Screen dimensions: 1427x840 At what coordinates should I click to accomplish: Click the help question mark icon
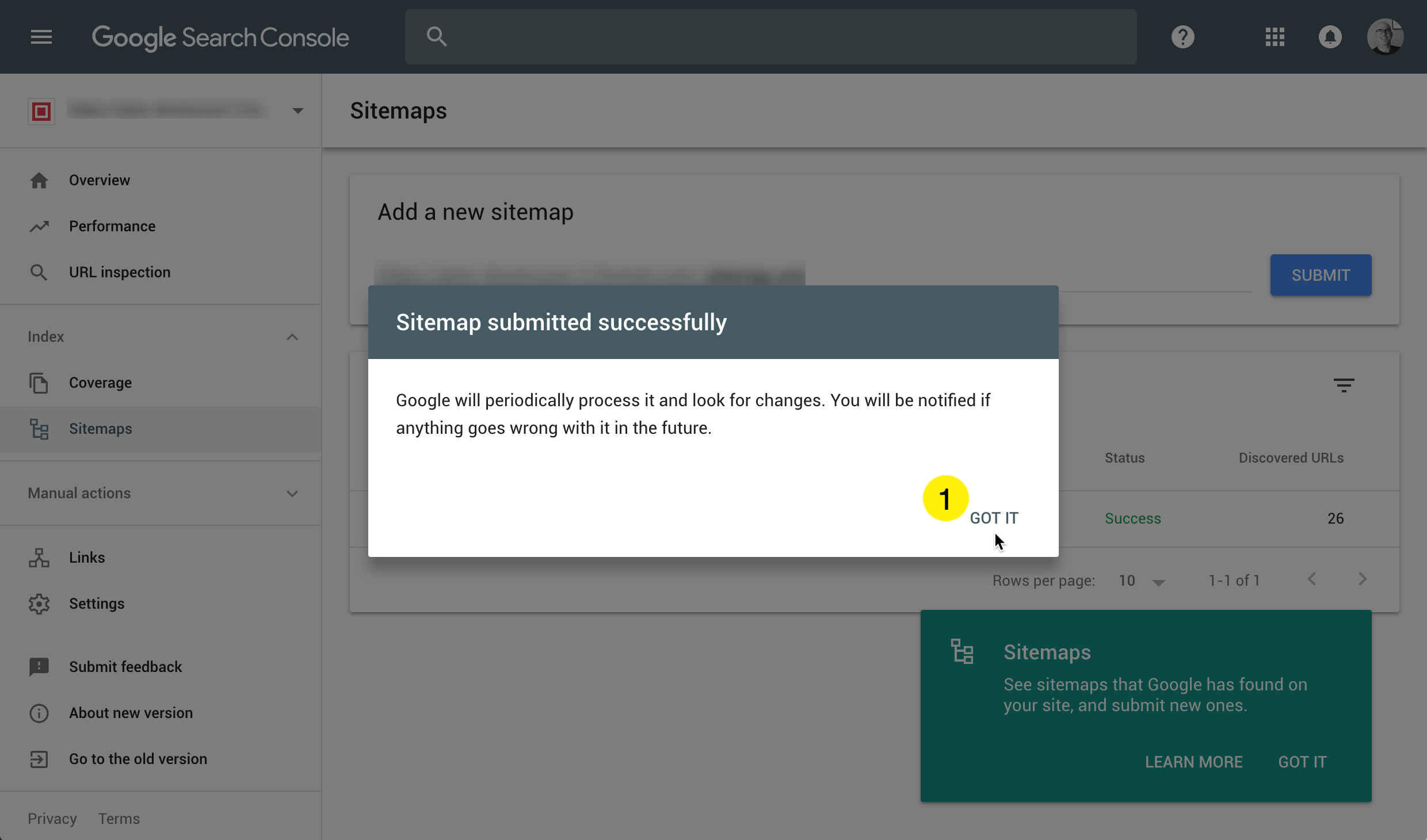coord(1182,37)
